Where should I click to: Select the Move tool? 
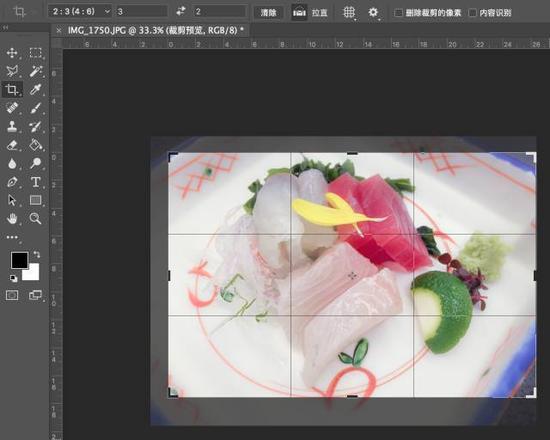pyautogui.click(x=12, y=53)
